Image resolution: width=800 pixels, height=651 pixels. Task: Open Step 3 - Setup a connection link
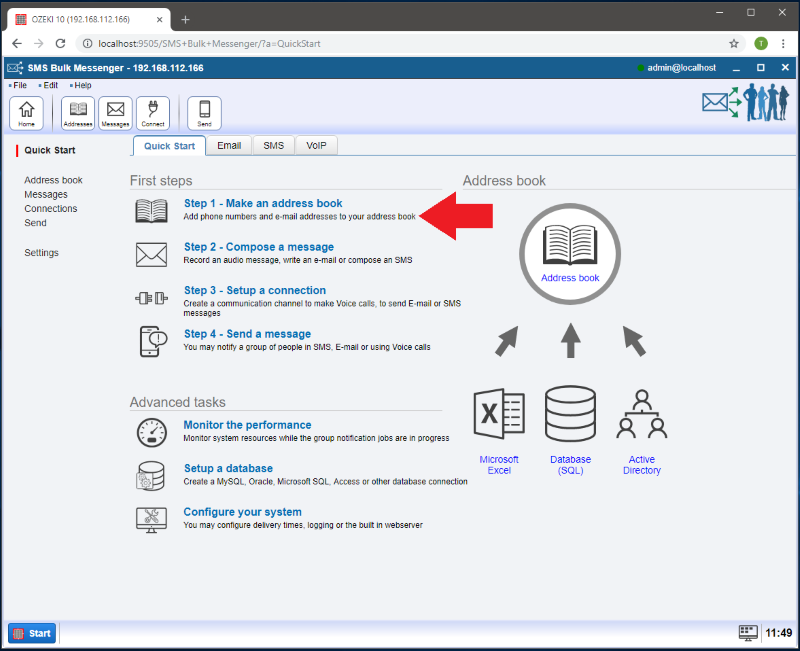tap(254, 291)
